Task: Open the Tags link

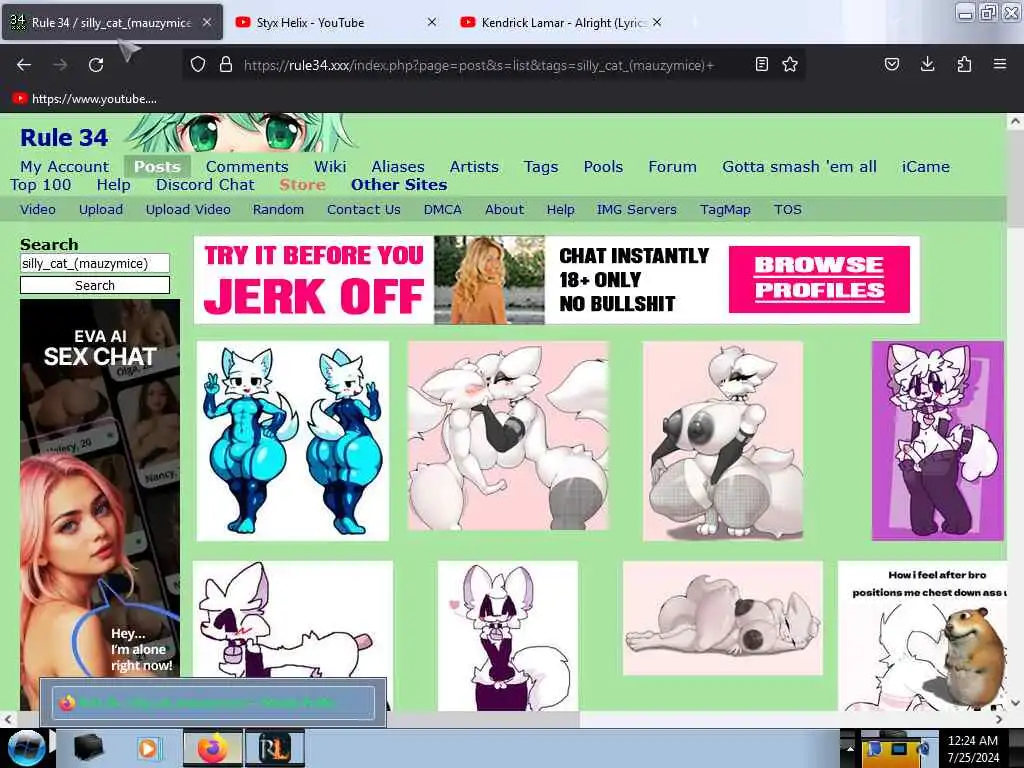Action: (x=541, y=167)
